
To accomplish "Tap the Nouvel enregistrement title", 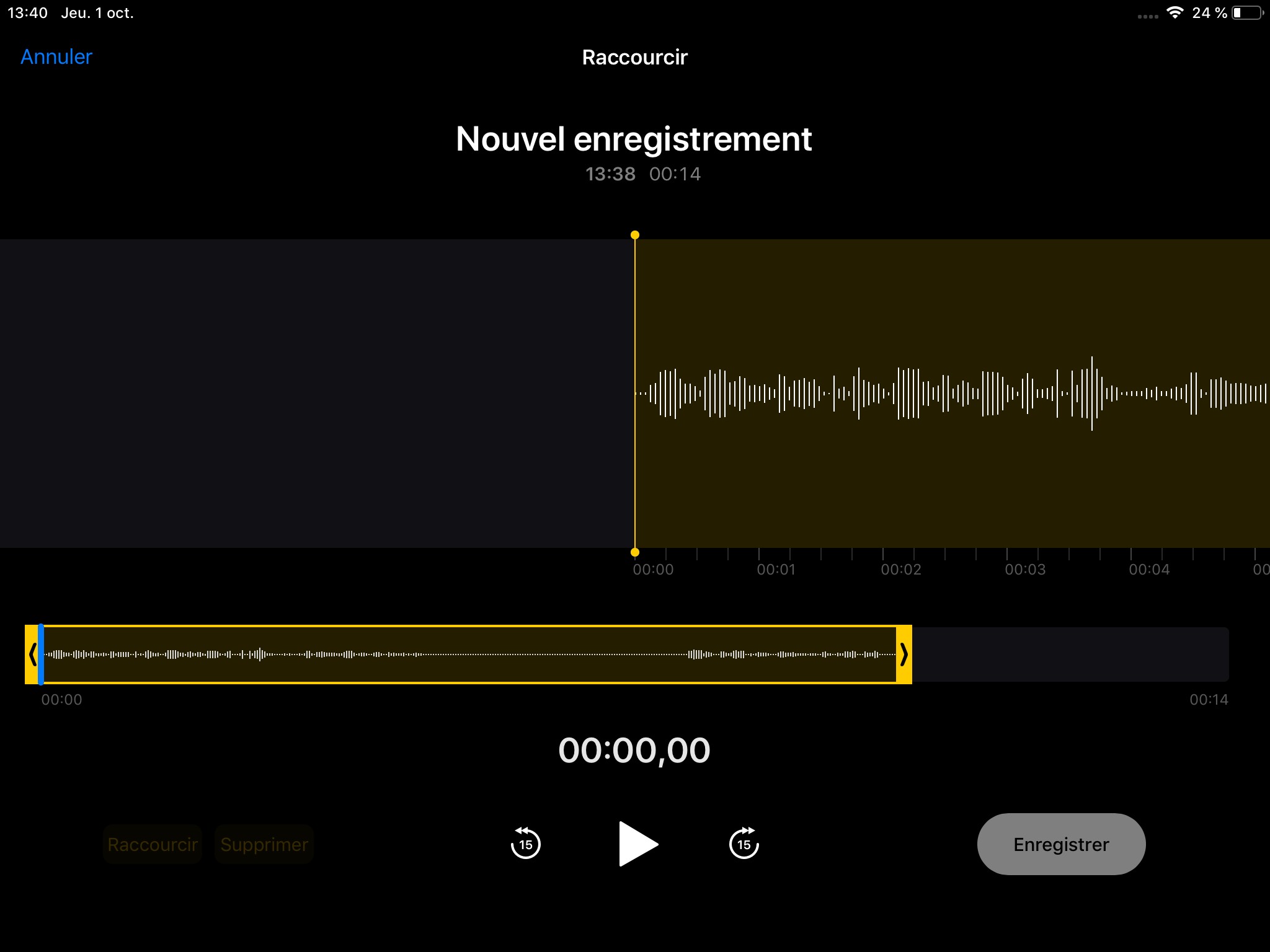I will (x=634, y=139).
